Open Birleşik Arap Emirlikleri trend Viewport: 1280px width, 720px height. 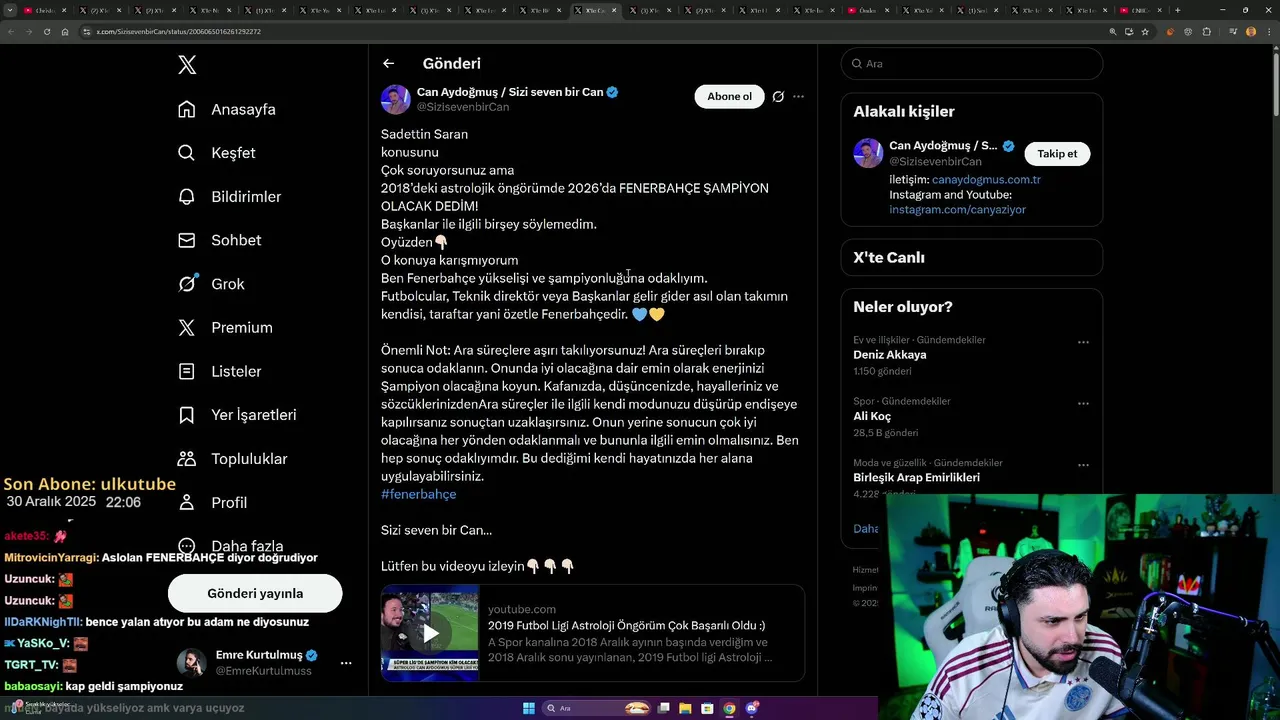point(916,477)
